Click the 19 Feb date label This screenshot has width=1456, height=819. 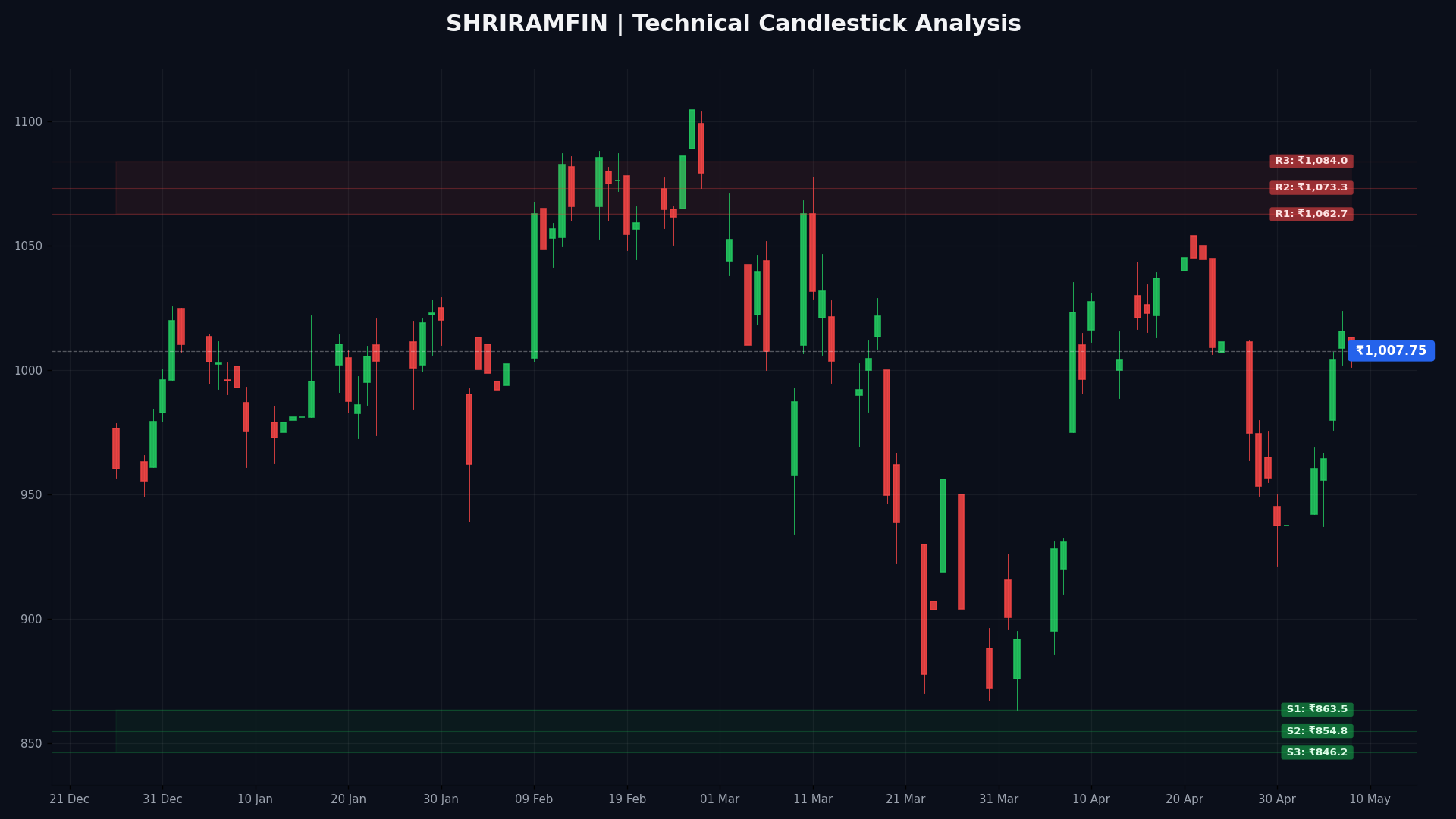click(627, 799)
